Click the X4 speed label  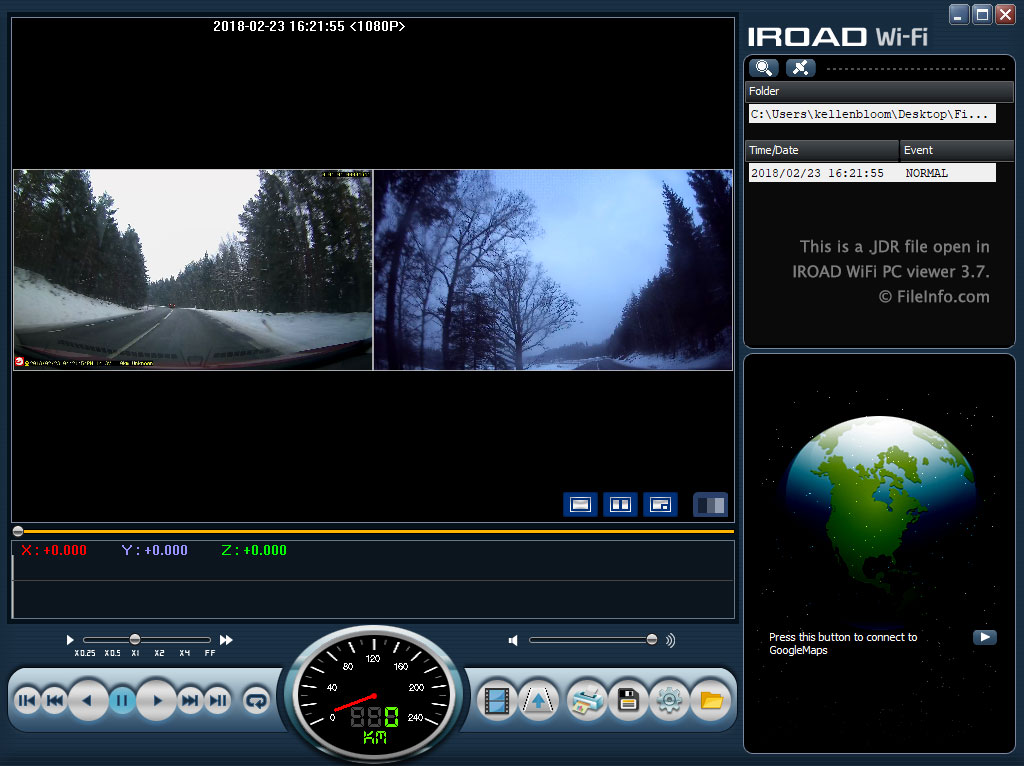[x=185, y=653]
